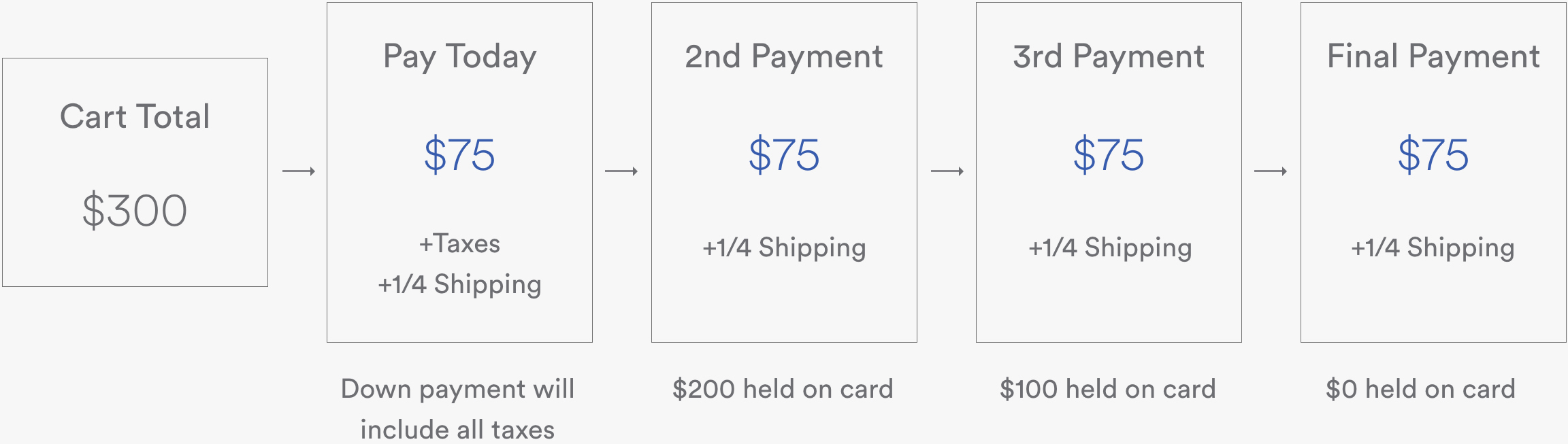Click +1/4 Shipping in 2nd Payment card
Screen dimensions: 1568x444
point(784,247)
